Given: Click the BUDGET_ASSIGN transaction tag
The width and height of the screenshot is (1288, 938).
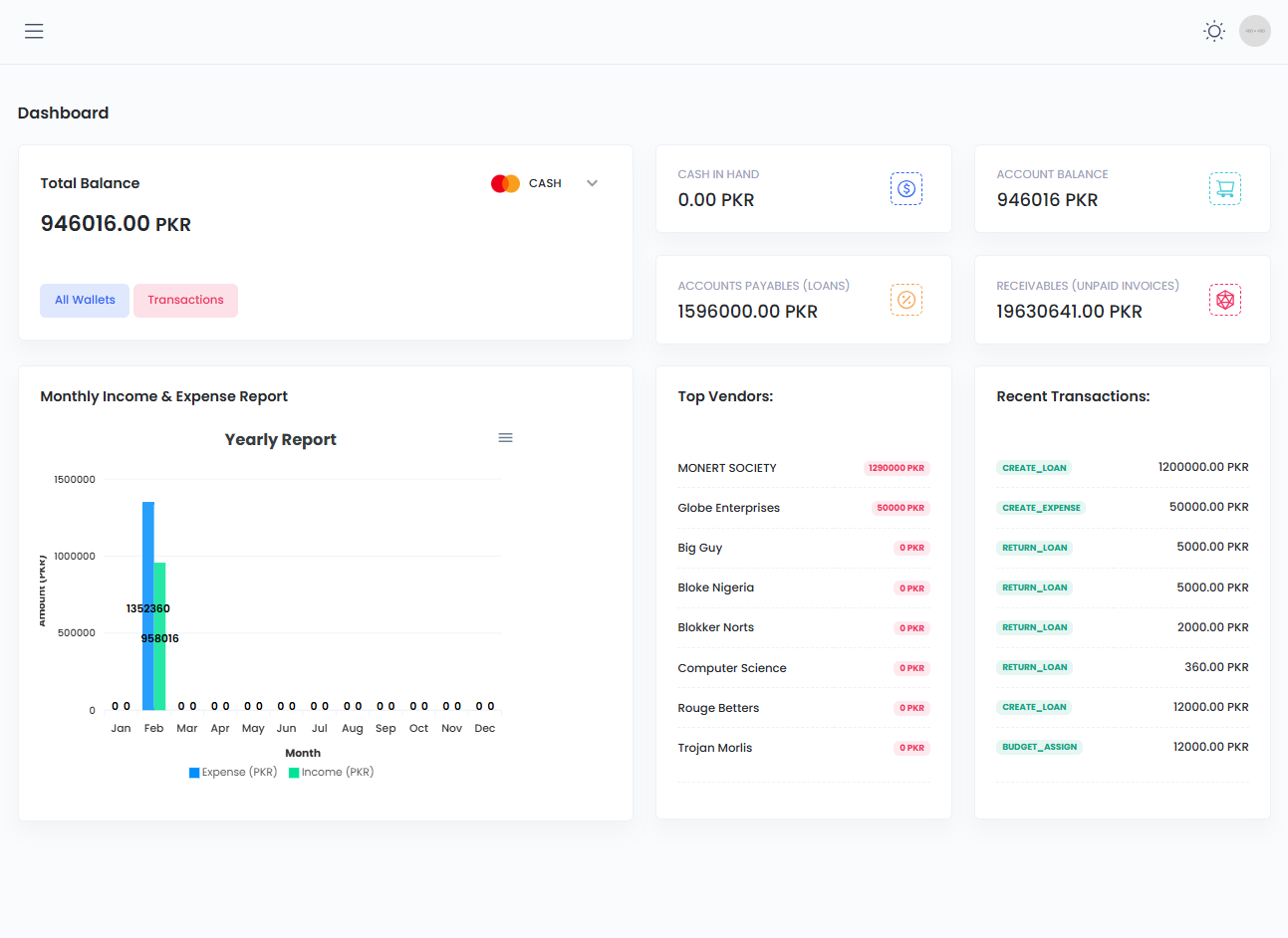Looking at the screenshot, I should coord(1040,747).
